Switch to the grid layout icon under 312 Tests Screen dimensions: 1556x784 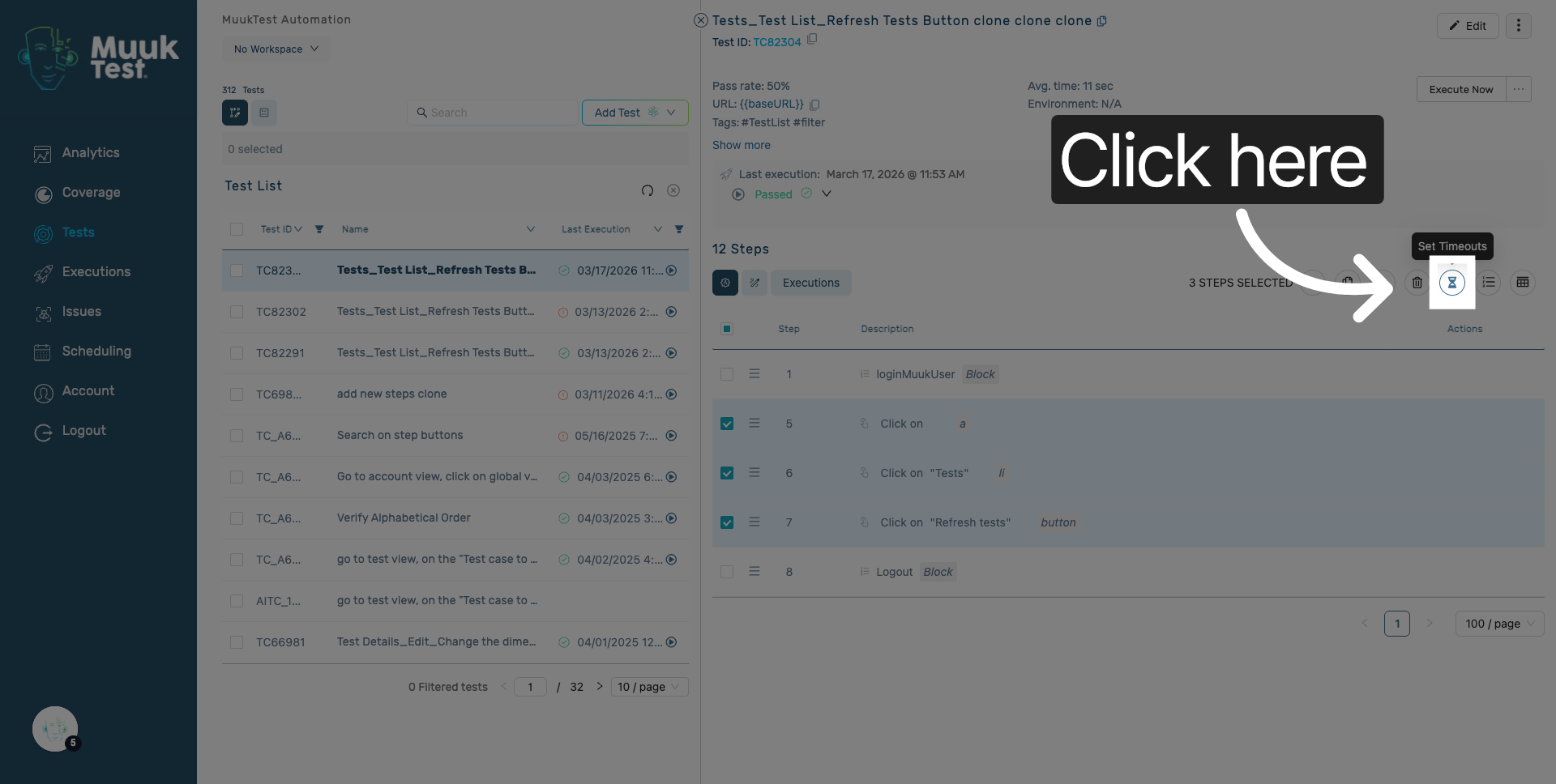pos(264,113)
